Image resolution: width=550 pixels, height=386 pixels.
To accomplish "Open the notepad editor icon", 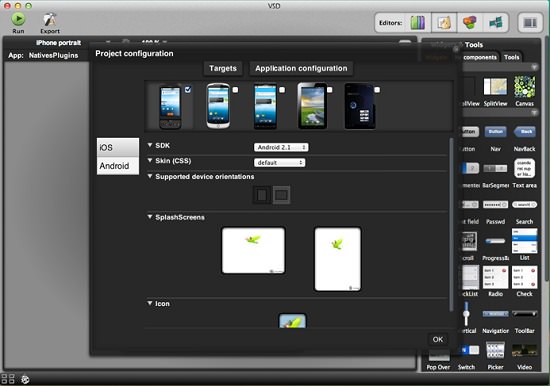I will 444,23.
